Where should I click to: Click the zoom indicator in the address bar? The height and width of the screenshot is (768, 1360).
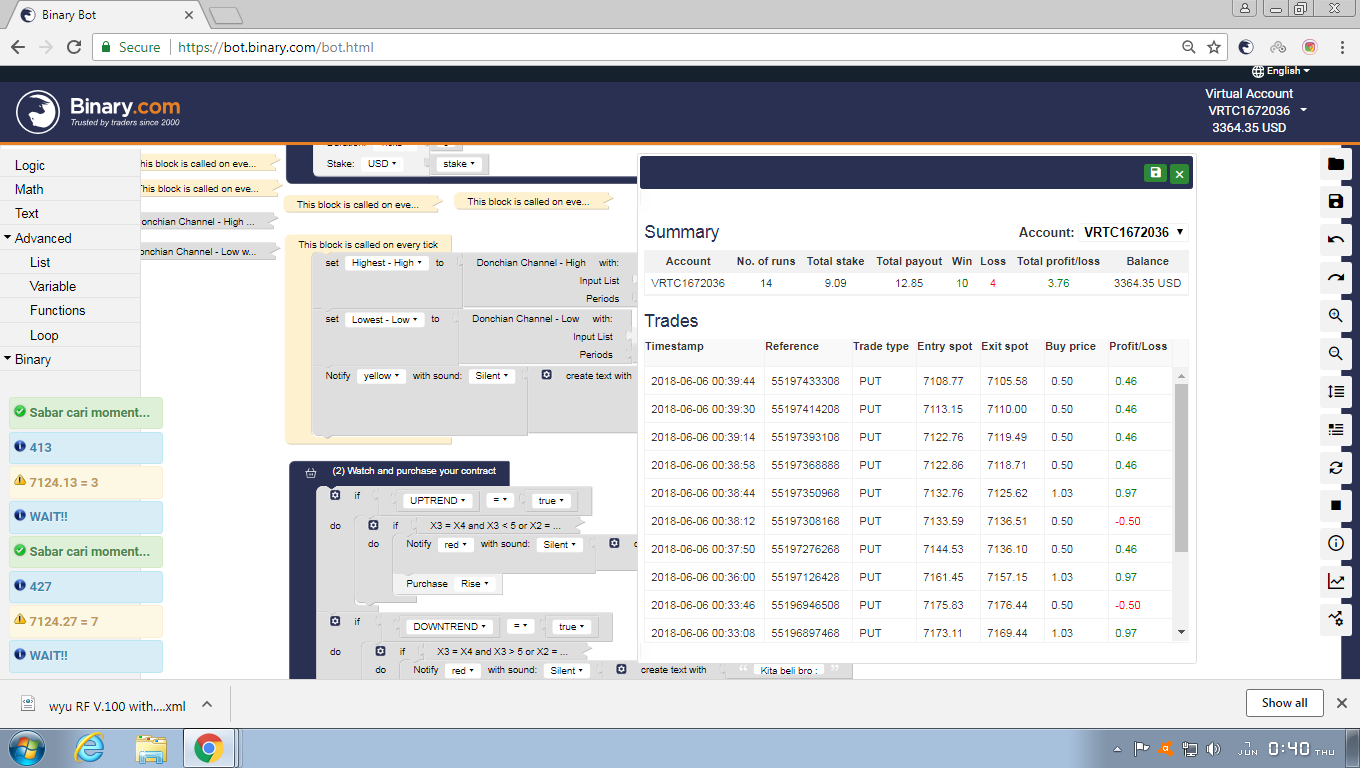pyautogui.click(x=1188, y=47)
